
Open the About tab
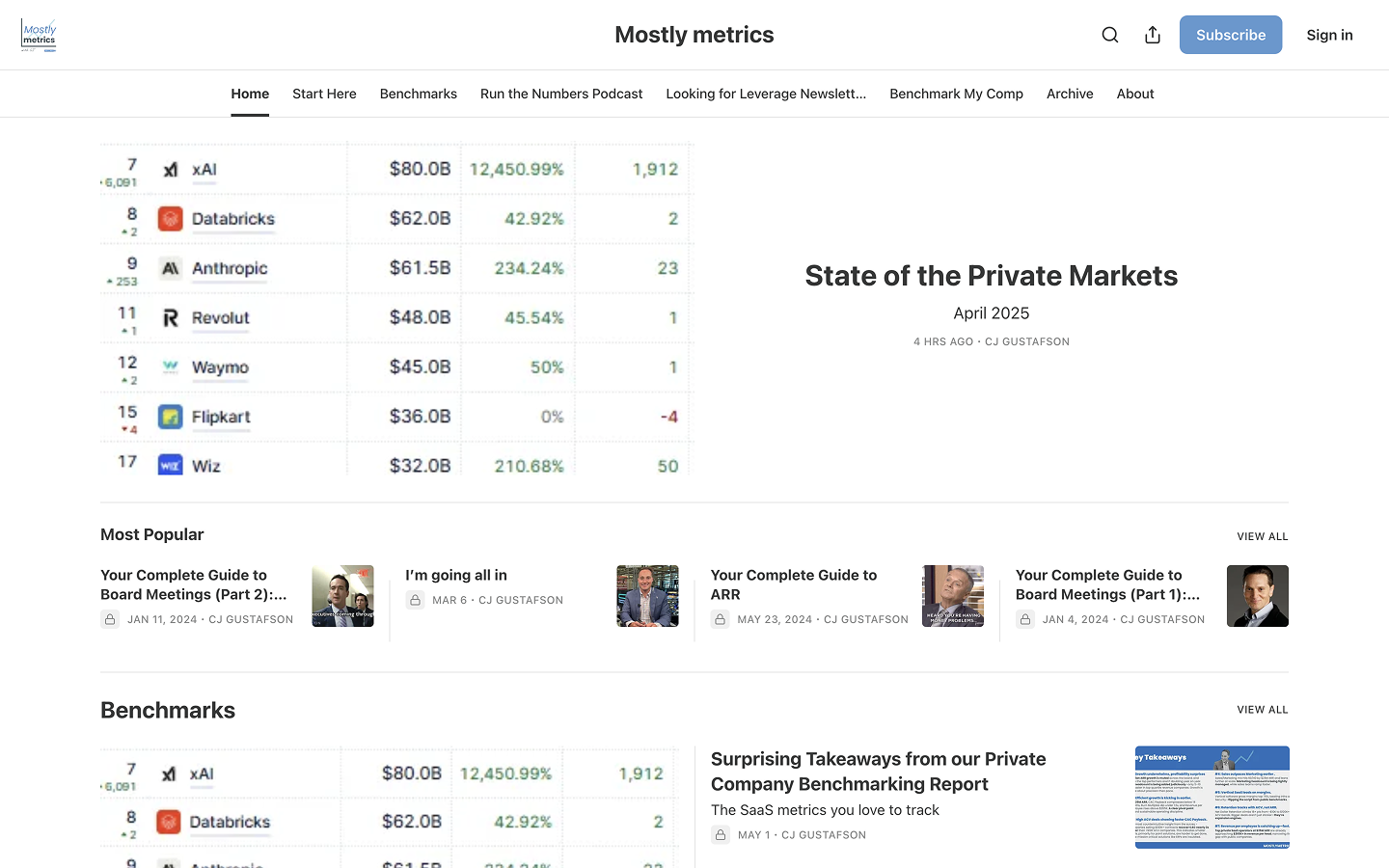[1135, 94]
